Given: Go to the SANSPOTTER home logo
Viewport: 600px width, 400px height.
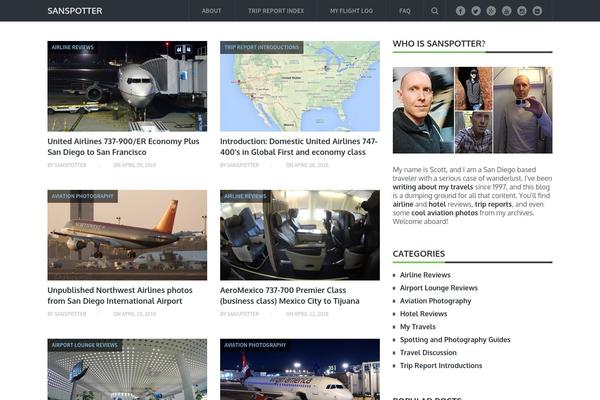Looking at the screenshot, I should (75, 11).
